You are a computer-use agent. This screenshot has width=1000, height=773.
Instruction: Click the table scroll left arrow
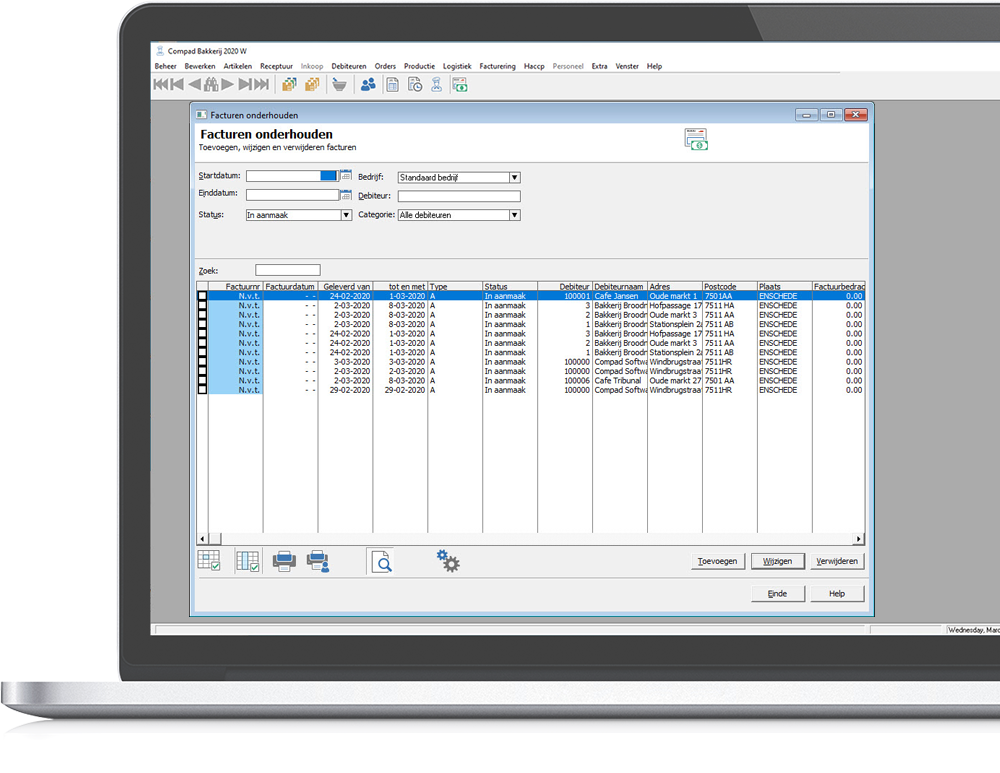(x=202, y=539)
